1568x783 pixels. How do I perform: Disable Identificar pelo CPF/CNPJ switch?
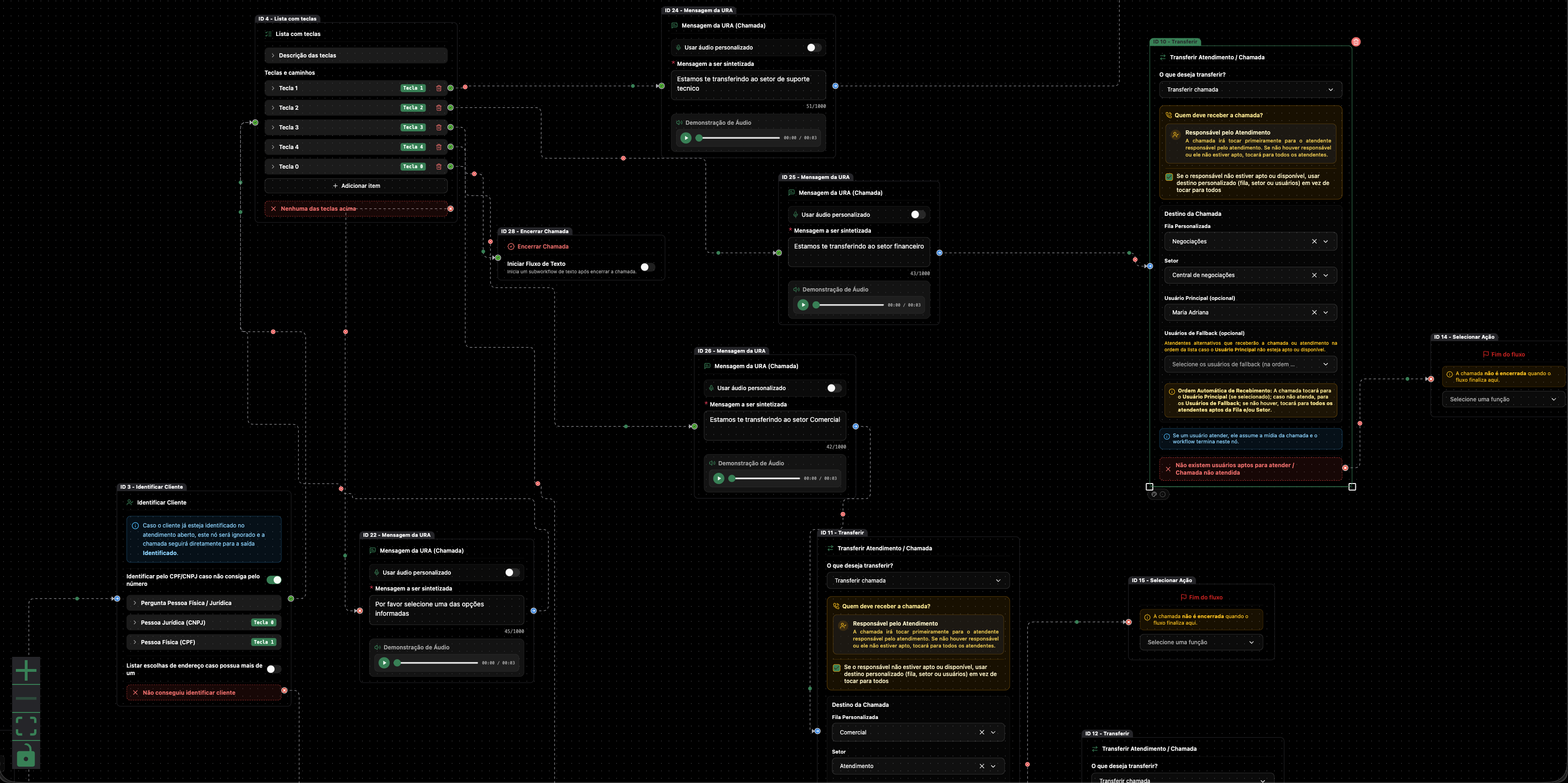(274, 580)
